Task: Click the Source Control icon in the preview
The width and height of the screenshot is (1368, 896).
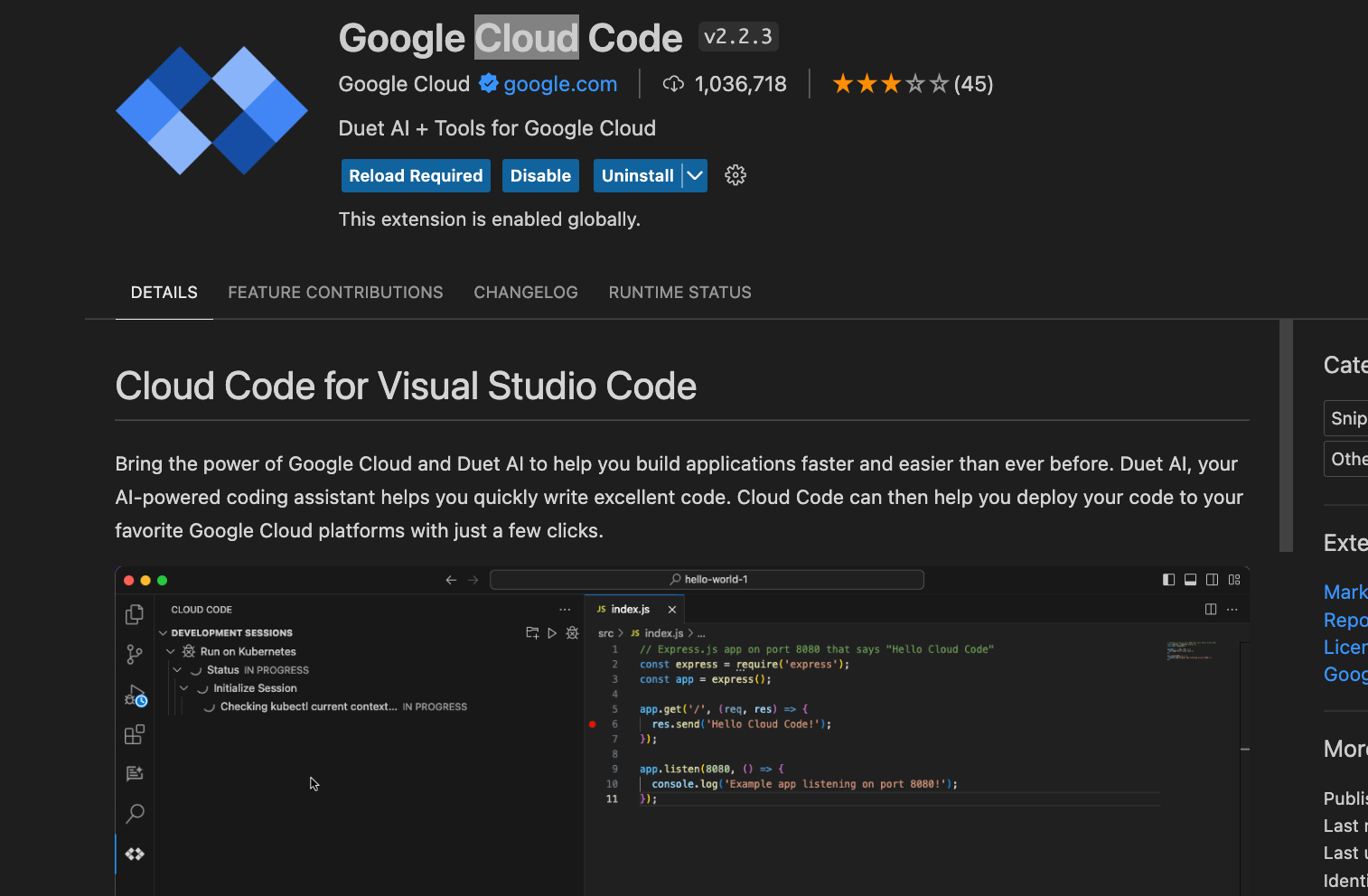Action: (x=135, y=654)
